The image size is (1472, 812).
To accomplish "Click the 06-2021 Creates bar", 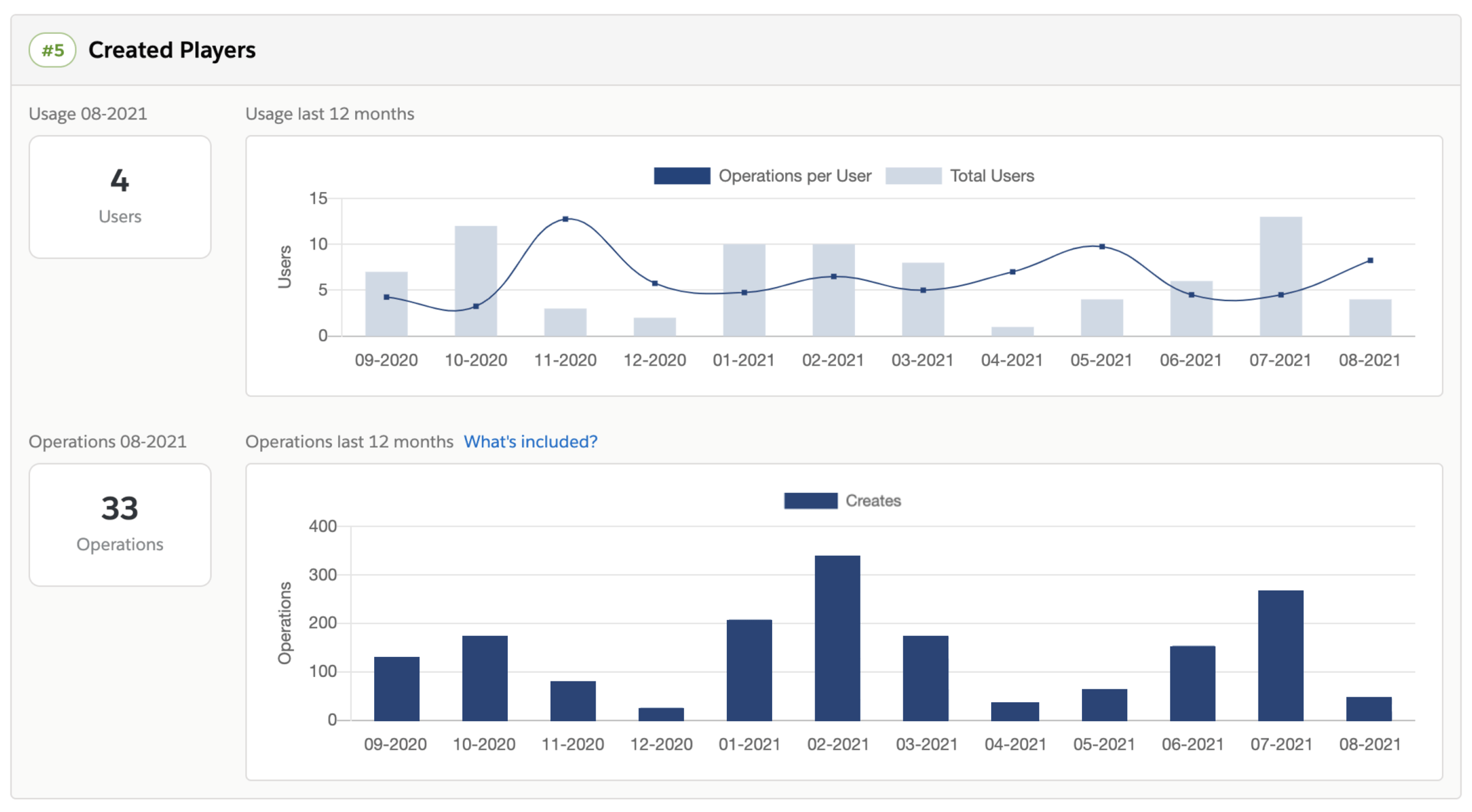I will pyautogui.click(x=1192, y=683).
